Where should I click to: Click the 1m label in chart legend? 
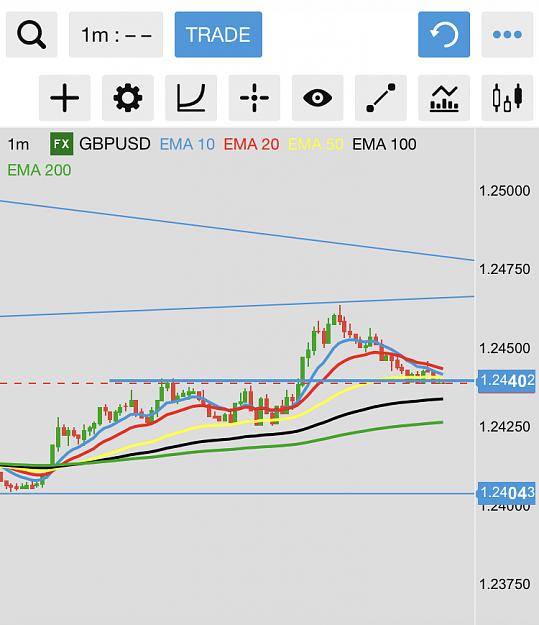pos(18,144)
